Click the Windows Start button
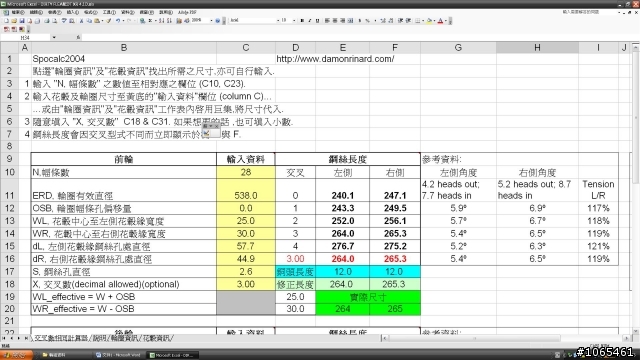 [x=16, y=355]
